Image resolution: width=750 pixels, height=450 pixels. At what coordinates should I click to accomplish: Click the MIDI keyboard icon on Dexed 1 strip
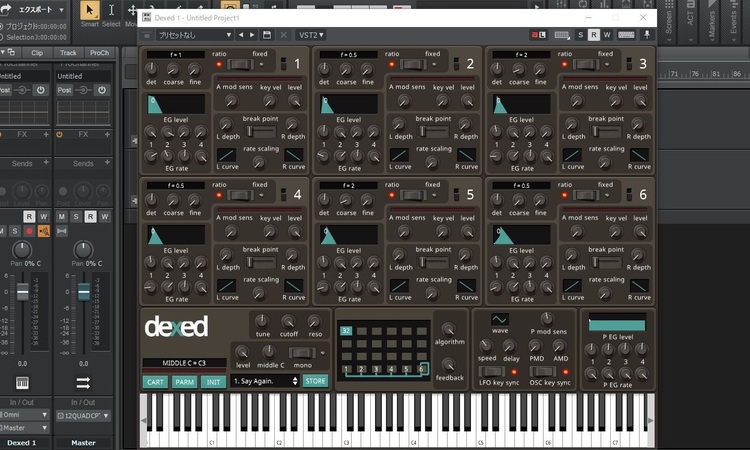[x=22, y=383]
